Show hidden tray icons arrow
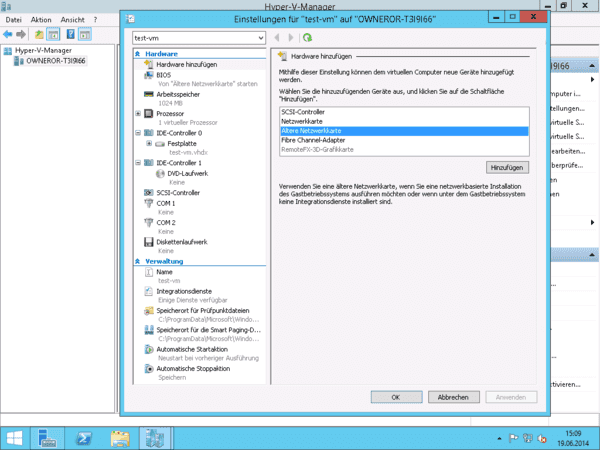The width and height of the screenshot is (600, 450). point(499,439)
